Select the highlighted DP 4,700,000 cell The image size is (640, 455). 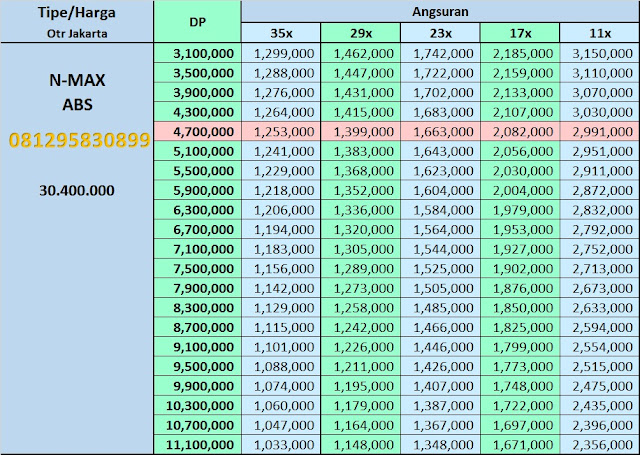[198, 129]
